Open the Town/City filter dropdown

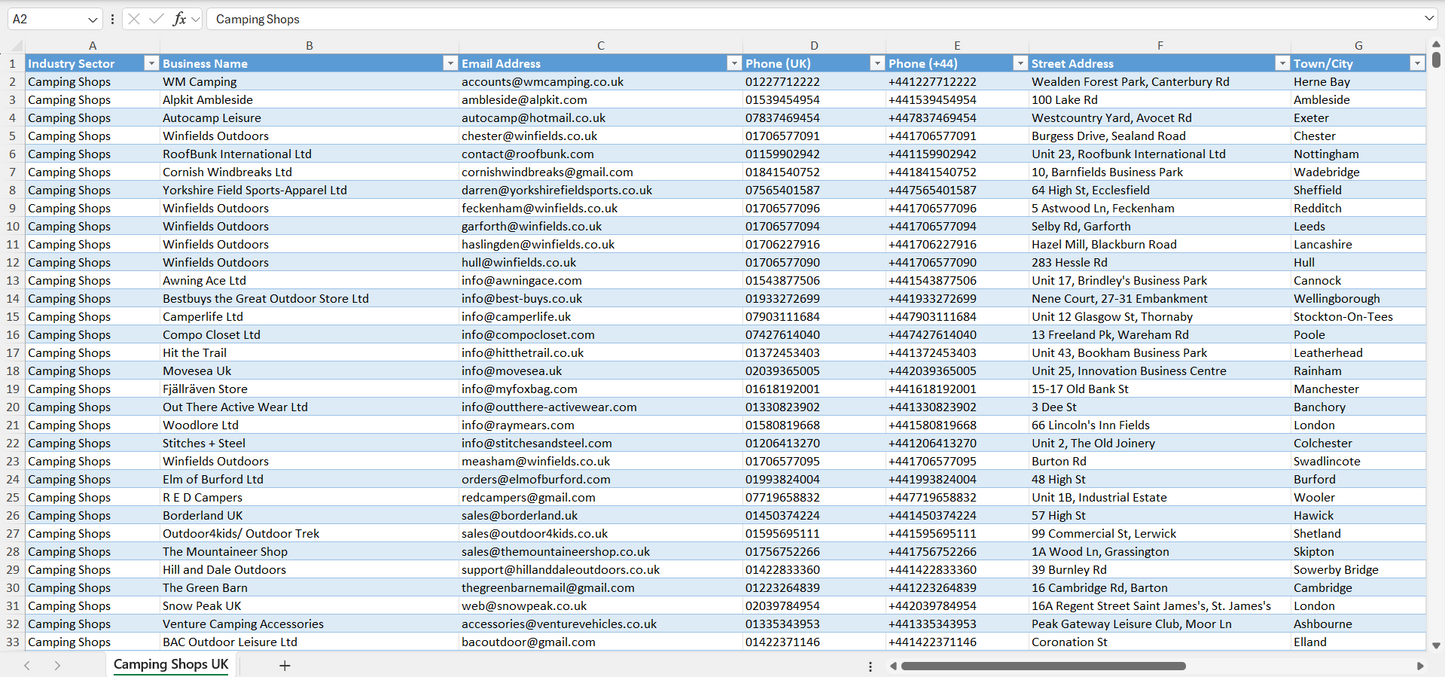(1417, 63)
